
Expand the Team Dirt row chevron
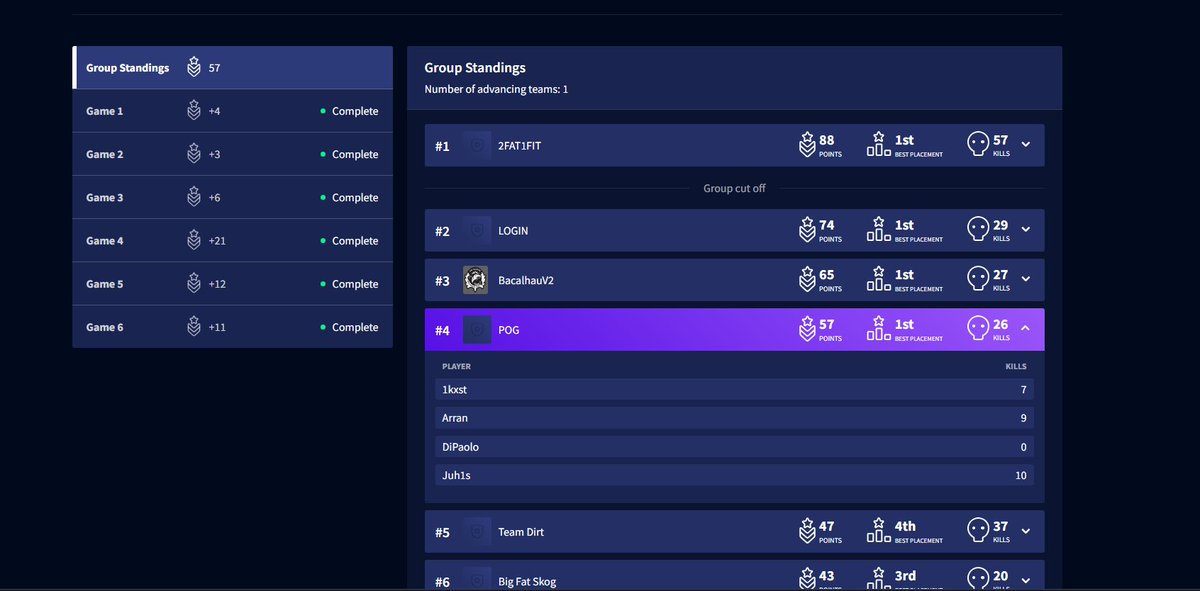[1025, 532]
